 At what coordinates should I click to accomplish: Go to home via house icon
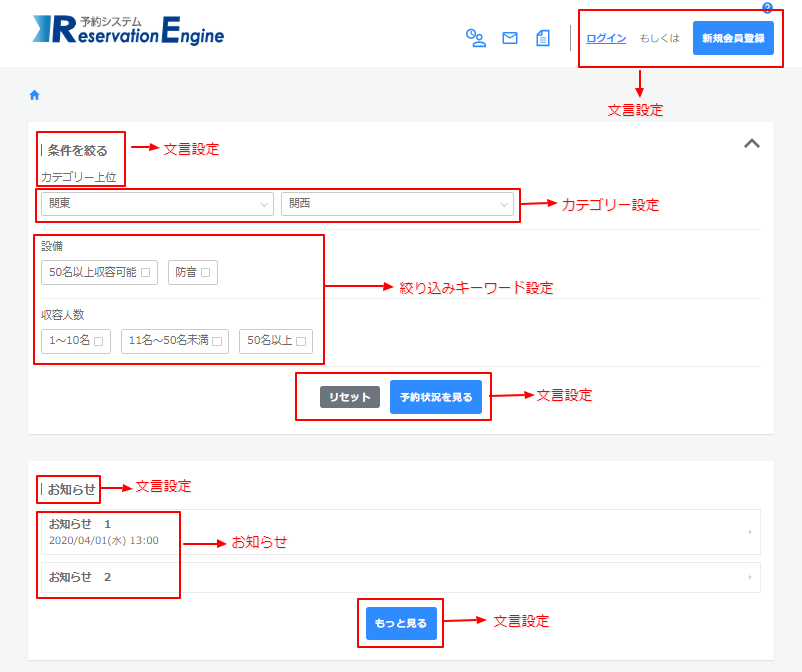[x=35, y=95]
